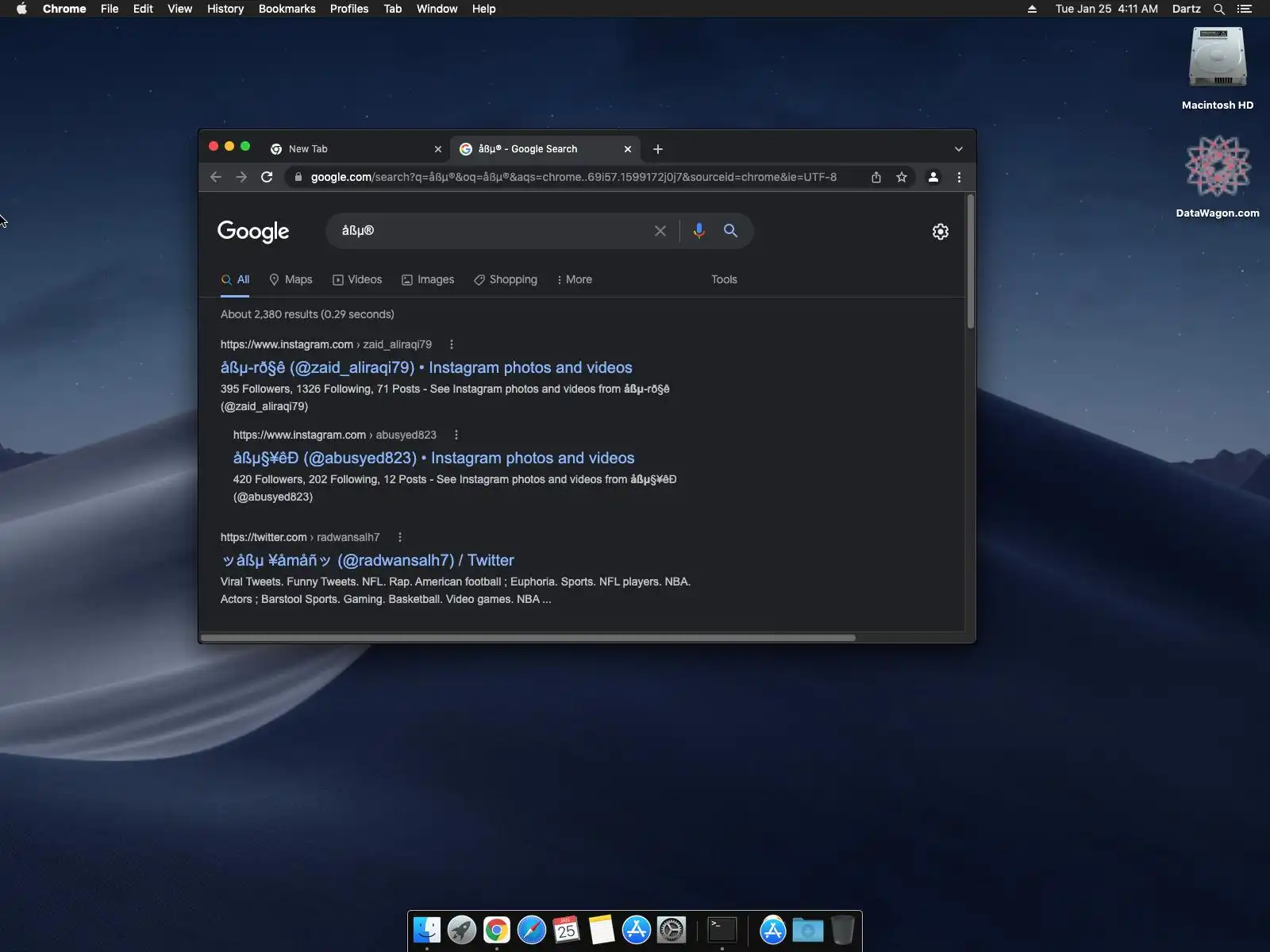The height and width of the screenshot is (952, 1270).
Task: Open the Chrome application menu
Action: pyautogui.click(x=64, y=9)
